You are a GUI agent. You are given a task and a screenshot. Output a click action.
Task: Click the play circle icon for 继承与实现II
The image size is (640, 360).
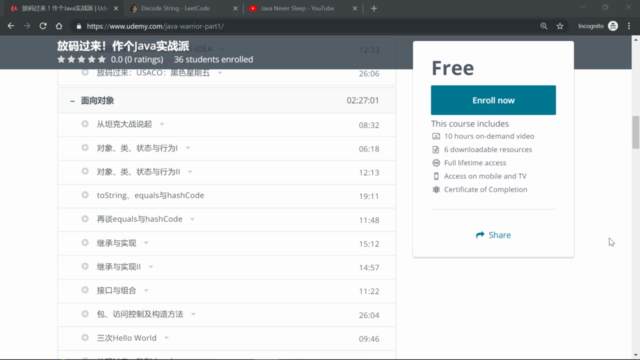(x=85, y=266)
